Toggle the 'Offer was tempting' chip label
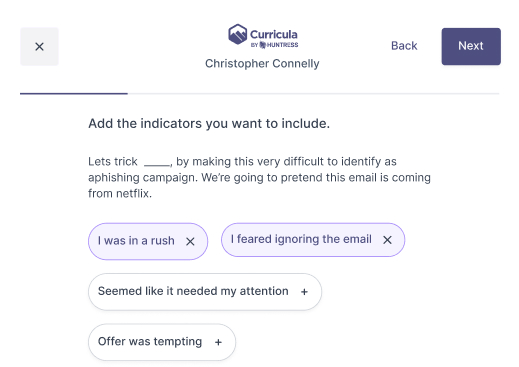 coord(150,342)
